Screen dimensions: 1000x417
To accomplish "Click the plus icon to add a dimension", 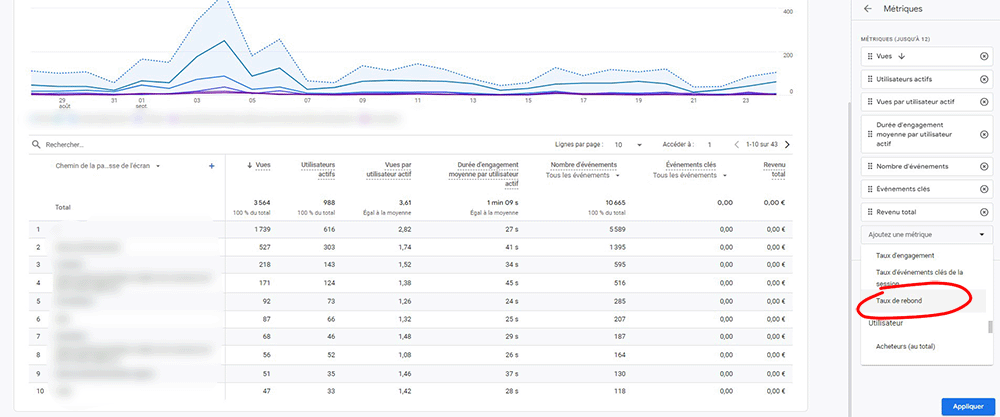I will tap(211, 166).
